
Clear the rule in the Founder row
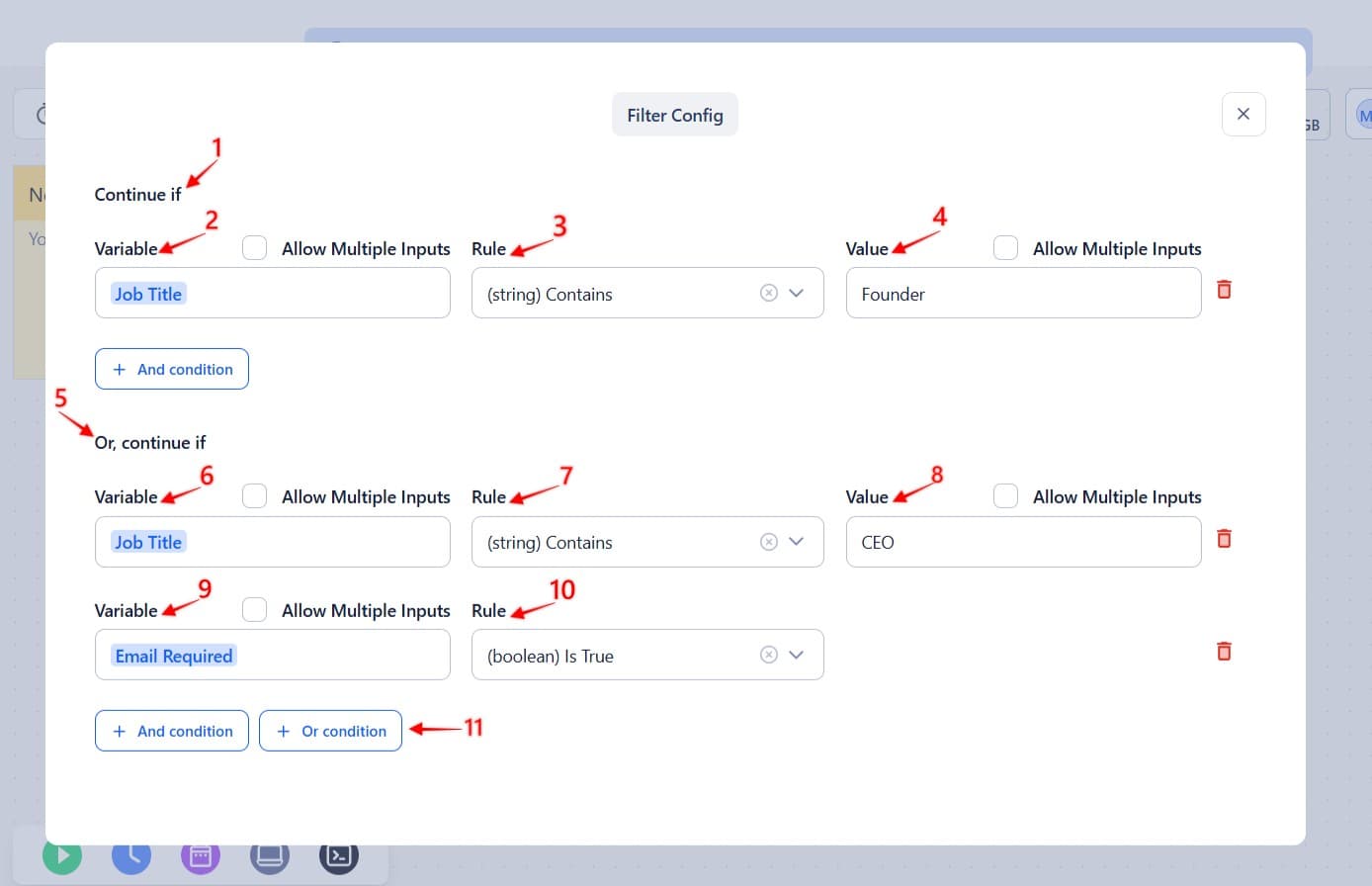[x=768, y=293]
